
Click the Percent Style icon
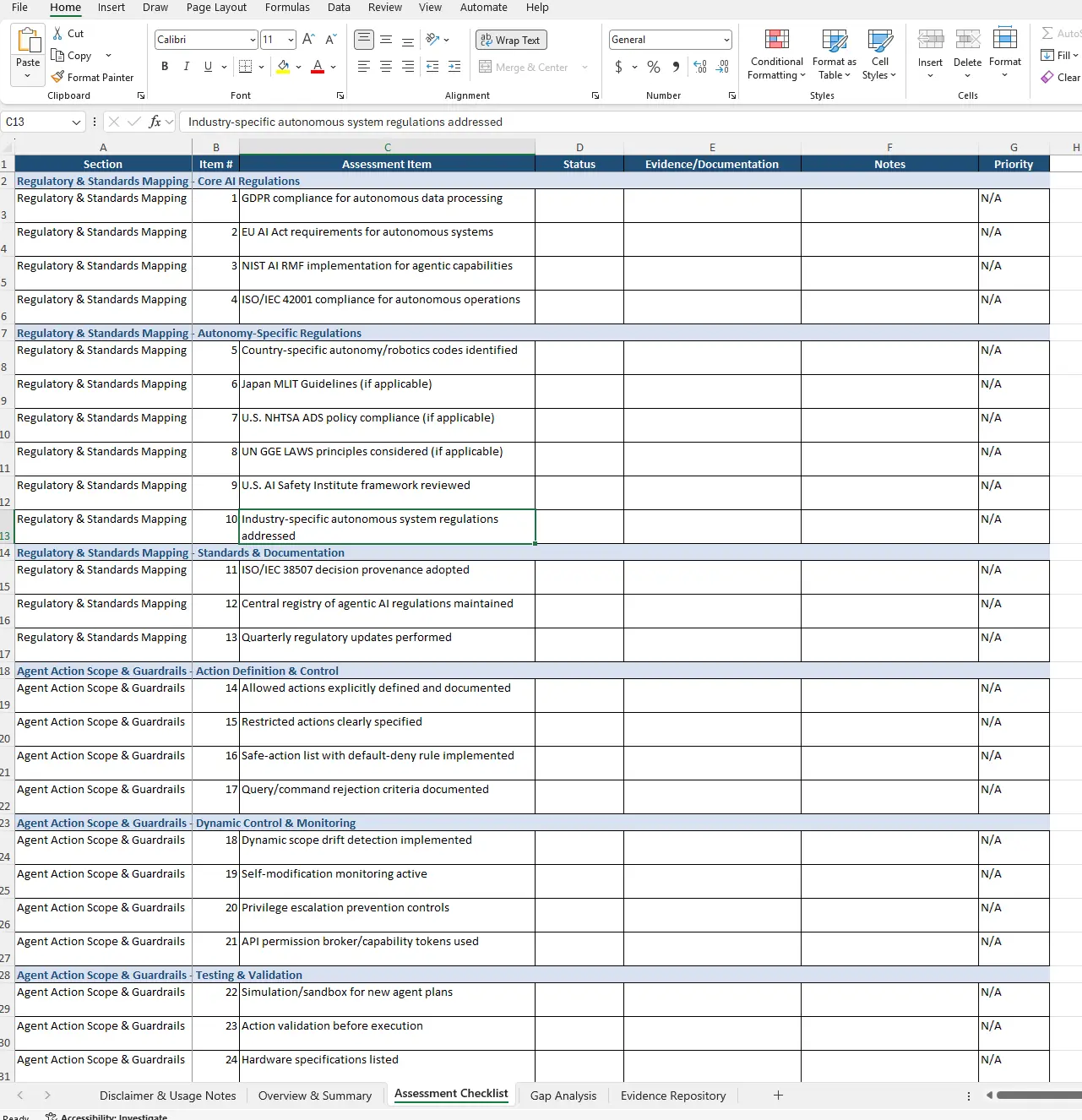pyautogui.click(x=654, y=67)
